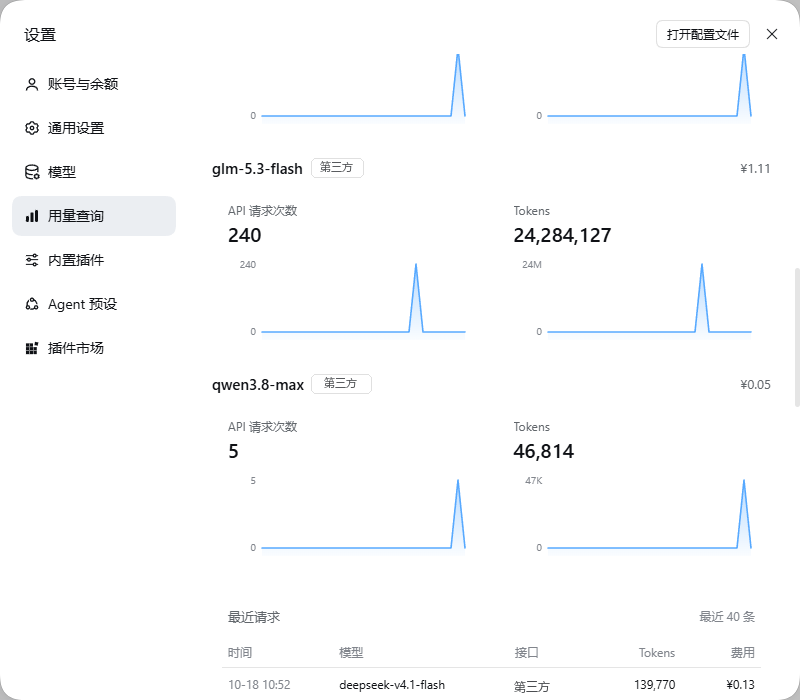
Task: Close the settings dialog with X
Action: [x=772, y=34]
